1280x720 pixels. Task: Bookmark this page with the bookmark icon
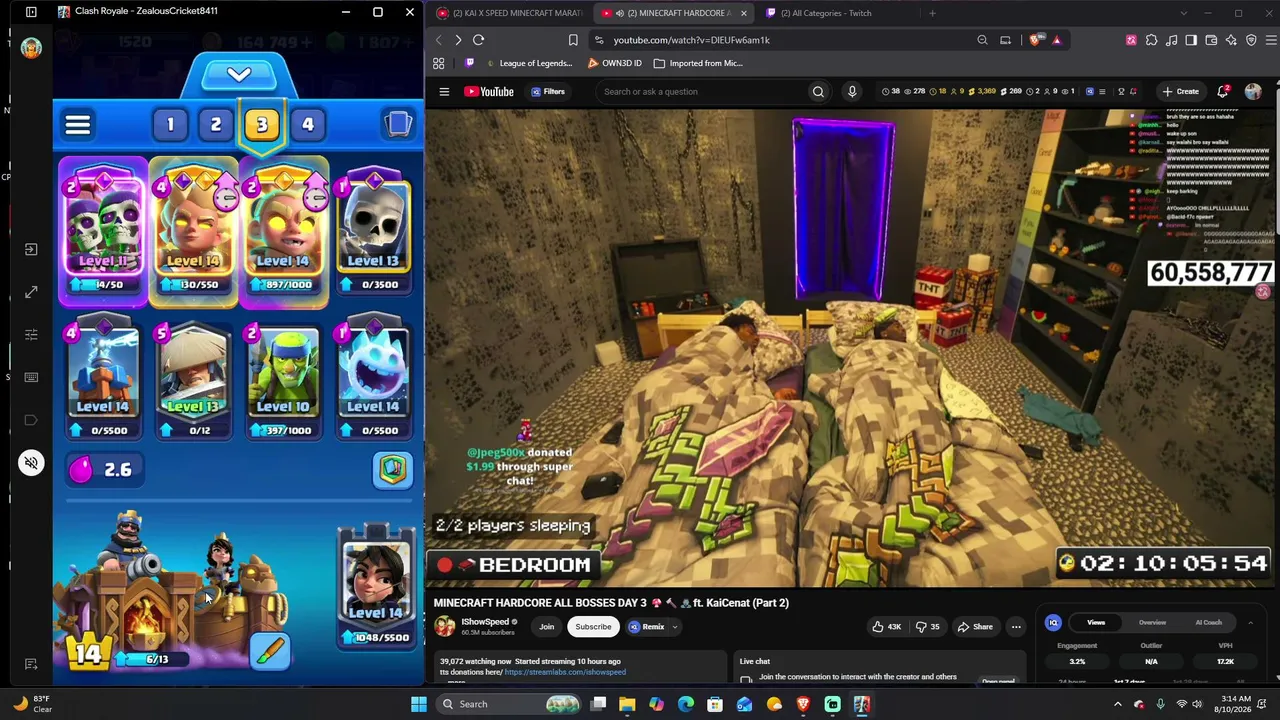click(573, 40)
